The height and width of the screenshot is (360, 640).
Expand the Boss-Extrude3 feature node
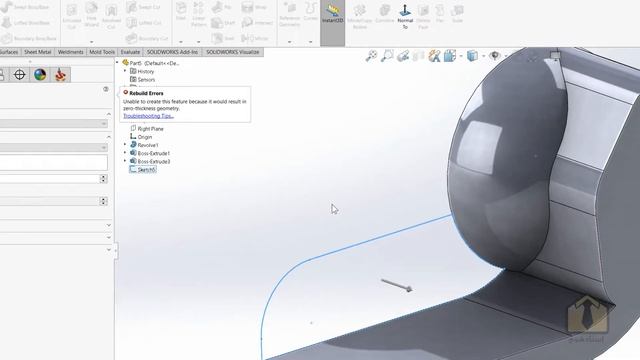point(125,161)
